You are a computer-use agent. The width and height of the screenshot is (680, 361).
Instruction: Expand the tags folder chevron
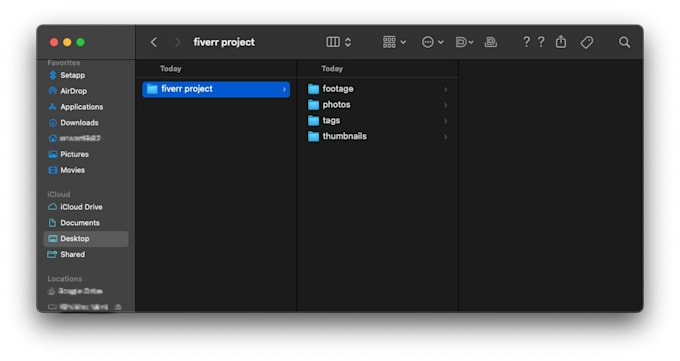[445, 121]
